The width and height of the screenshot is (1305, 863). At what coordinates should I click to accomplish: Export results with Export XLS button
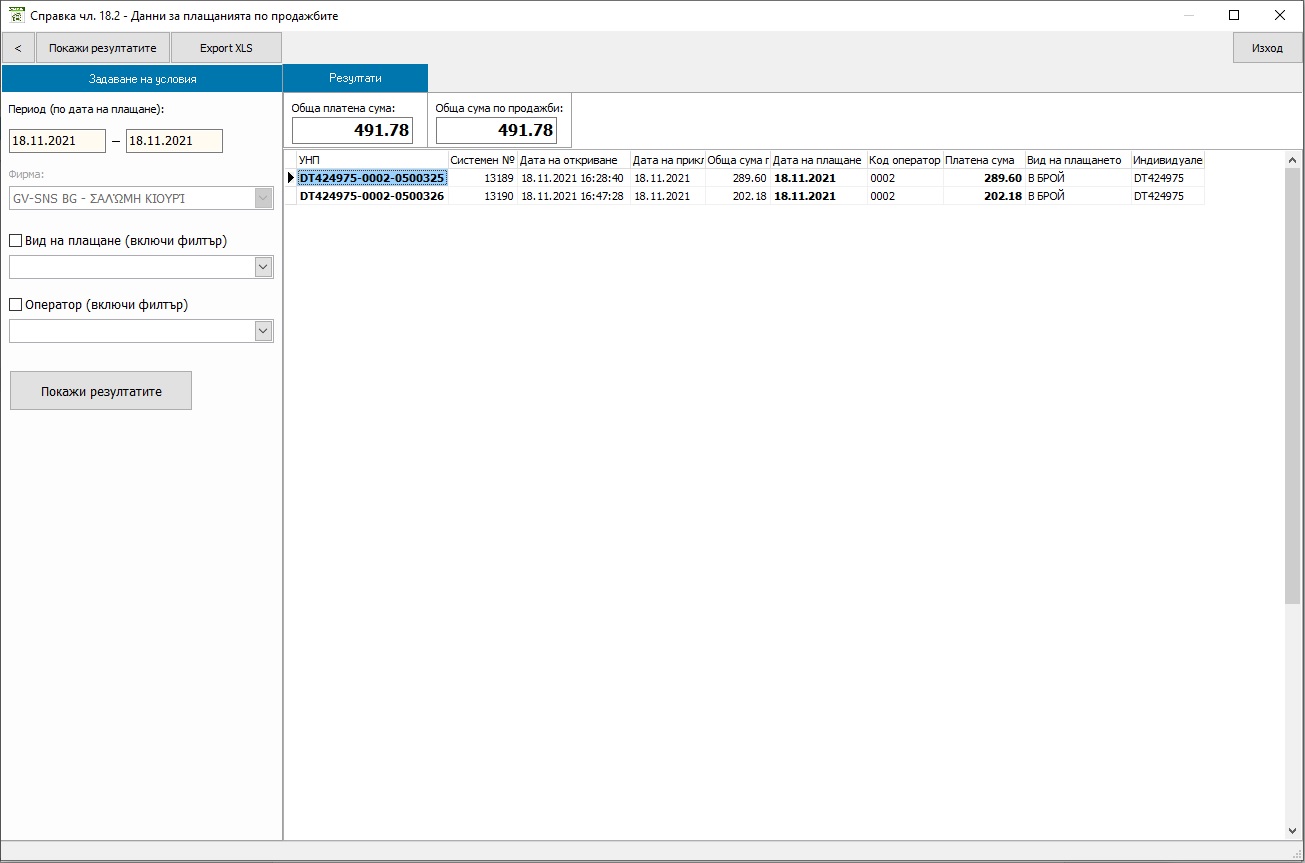(226, 48)
